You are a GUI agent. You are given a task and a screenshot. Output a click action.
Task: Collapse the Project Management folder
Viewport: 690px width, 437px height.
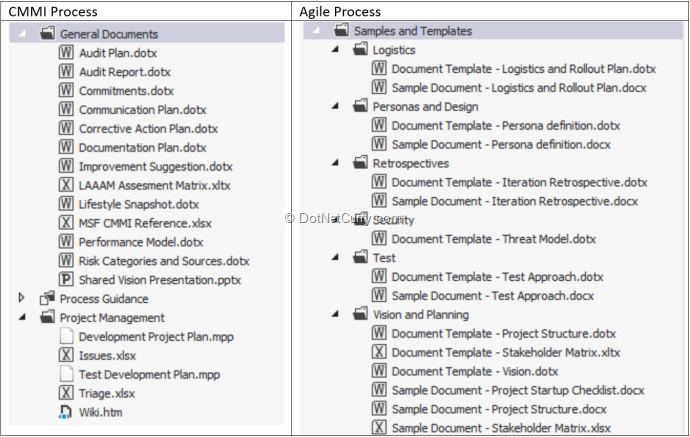point(22,317)
